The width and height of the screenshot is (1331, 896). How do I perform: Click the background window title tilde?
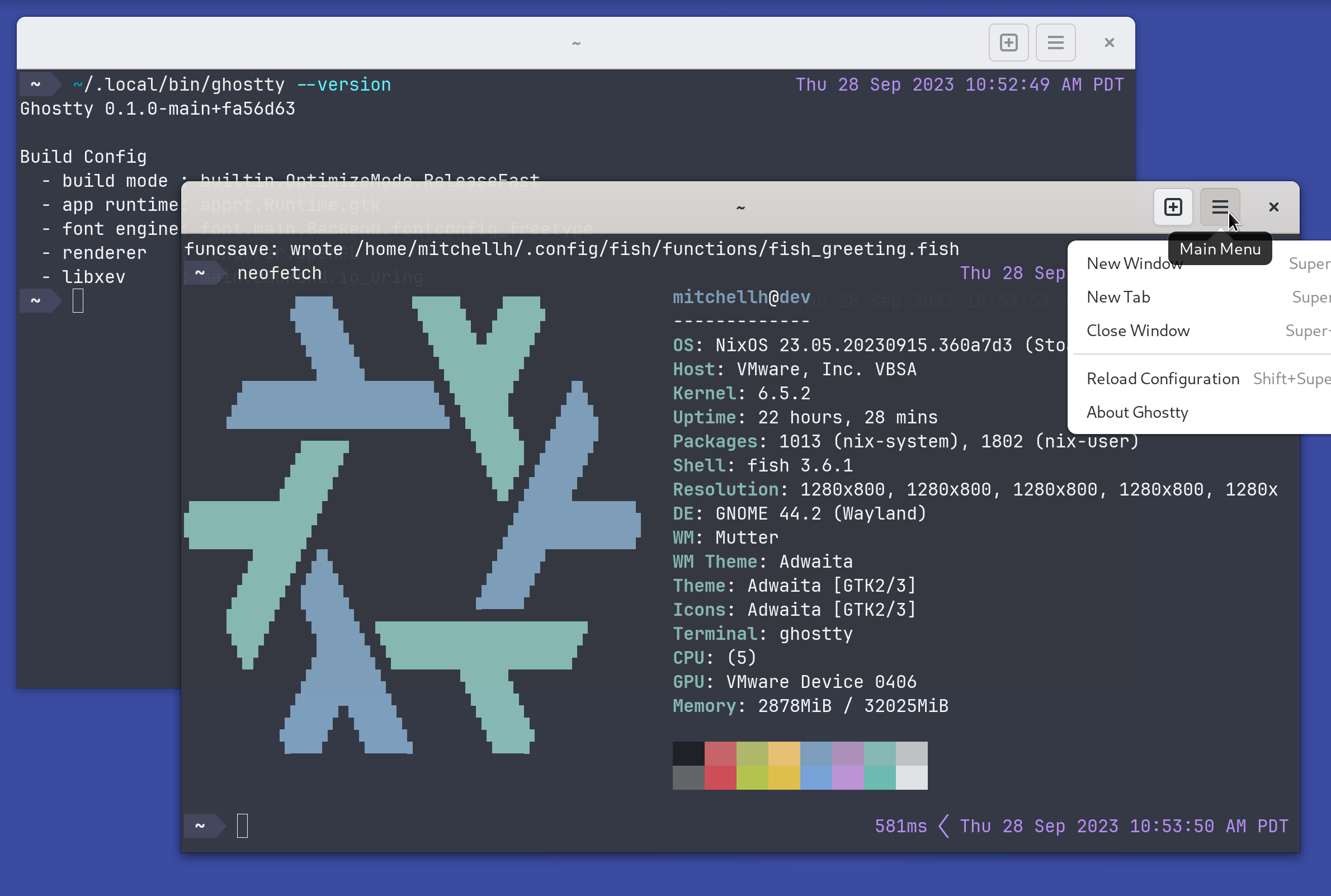click(576, 44)
